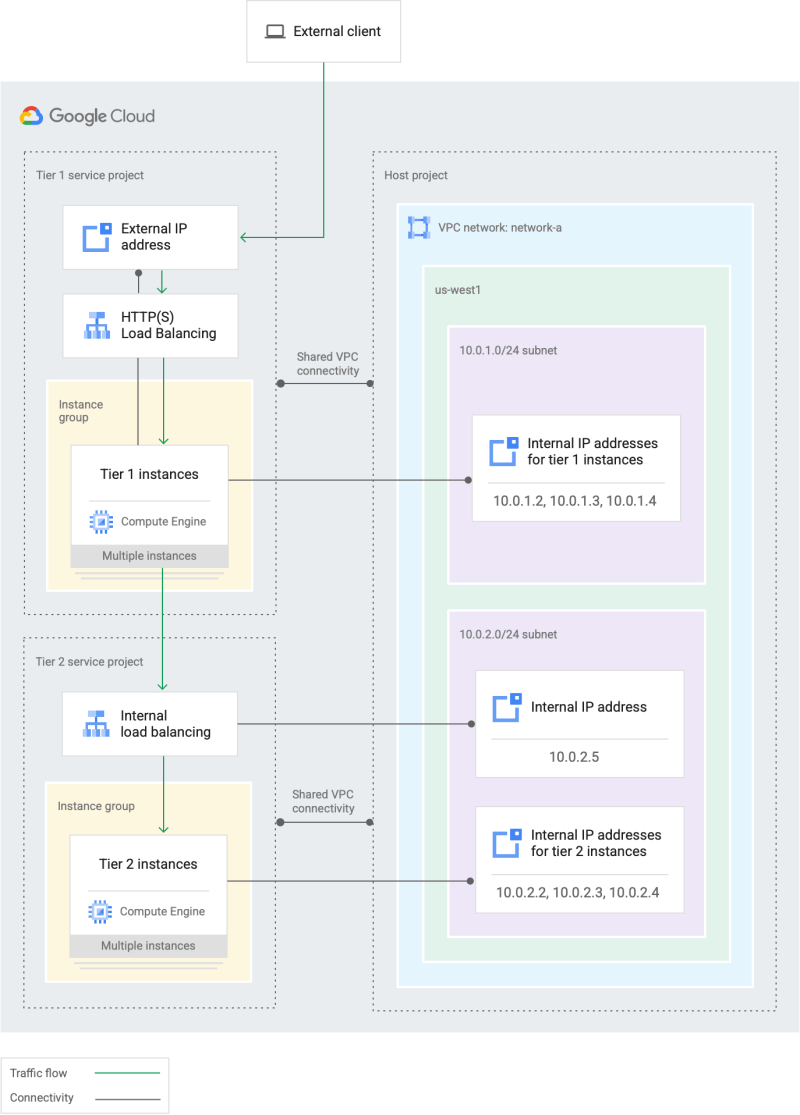Click the VPC network: network-a icon
This screenshot has width=800, height=1115.
coord(419,227)
